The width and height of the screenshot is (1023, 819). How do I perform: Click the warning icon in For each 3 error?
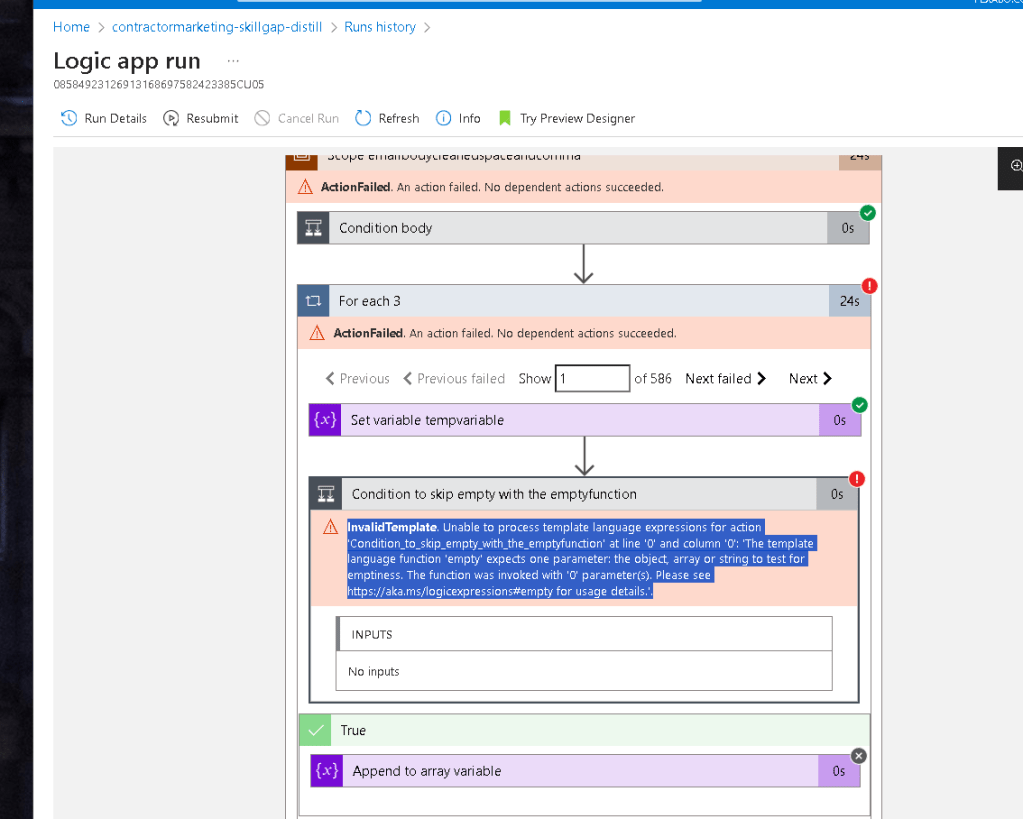click(317, 333)
